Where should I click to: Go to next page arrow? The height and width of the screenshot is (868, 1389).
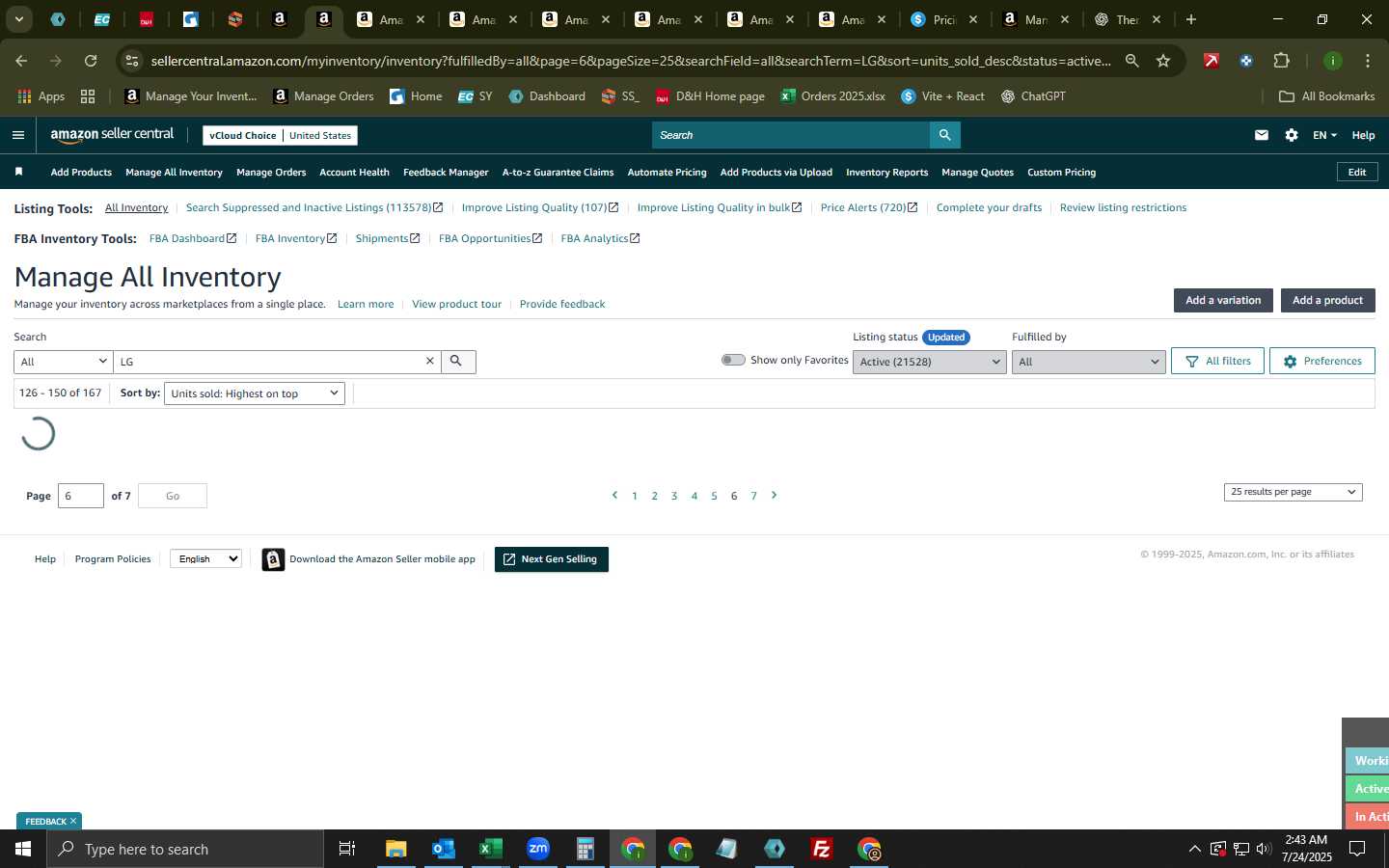pos(774,495)
